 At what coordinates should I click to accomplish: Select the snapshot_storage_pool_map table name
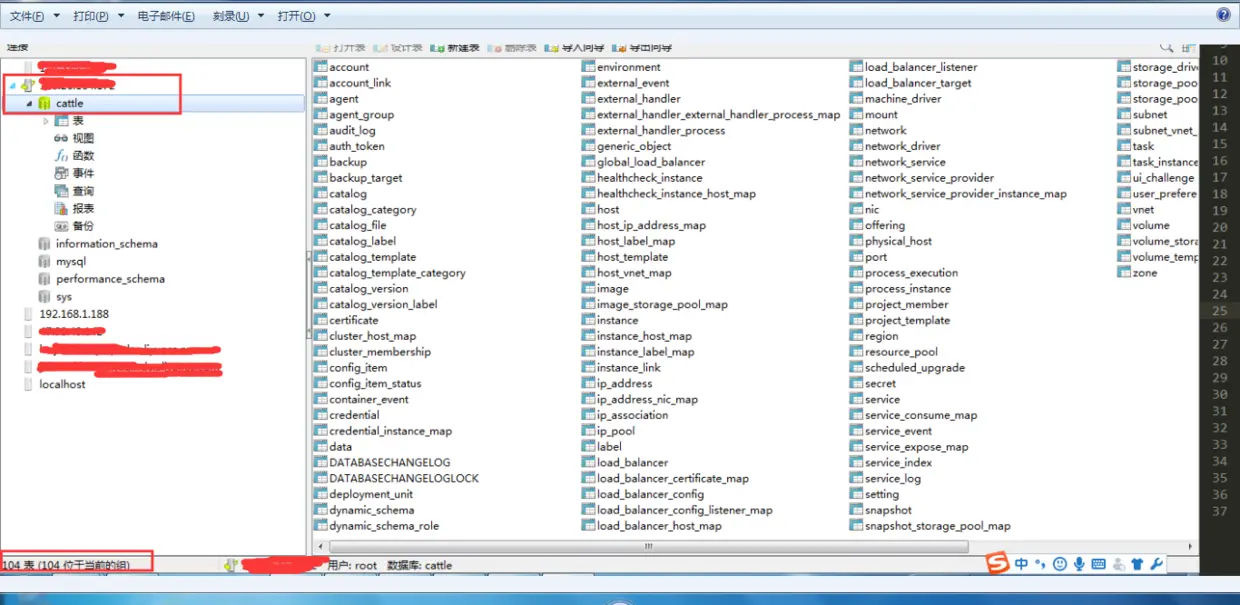[x=938, y=526]
